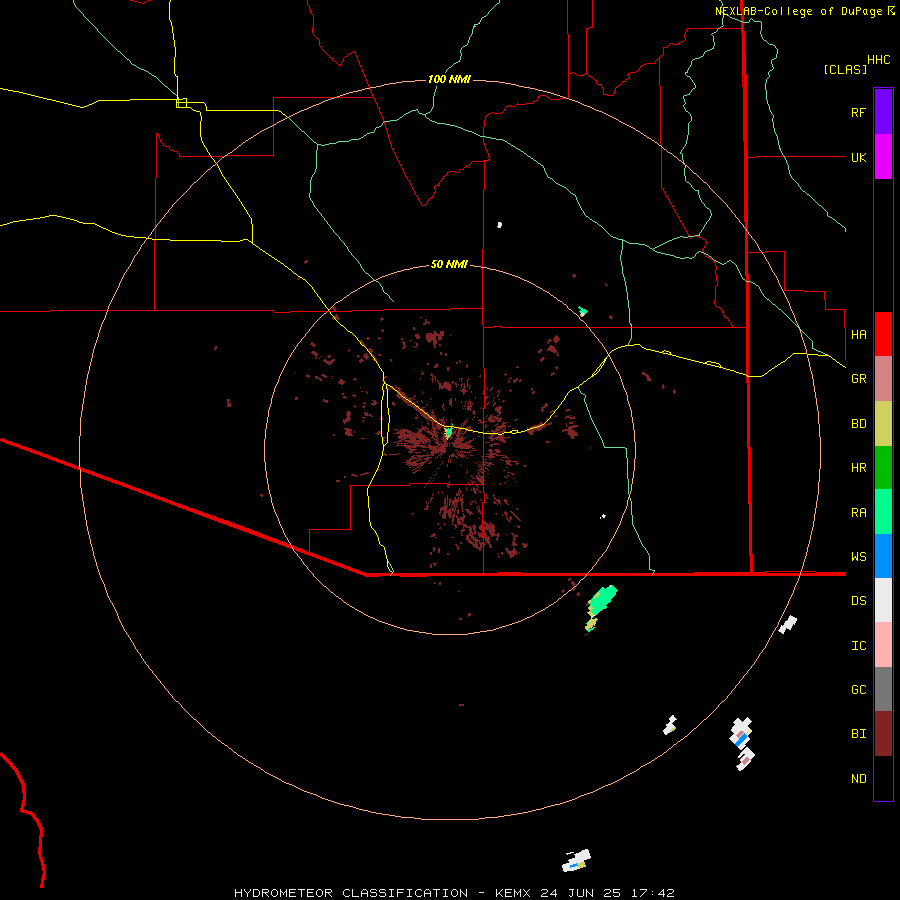This screenshot has width=900, height=900.
Task: Click the UK legend label text
Action: point(859,157)
